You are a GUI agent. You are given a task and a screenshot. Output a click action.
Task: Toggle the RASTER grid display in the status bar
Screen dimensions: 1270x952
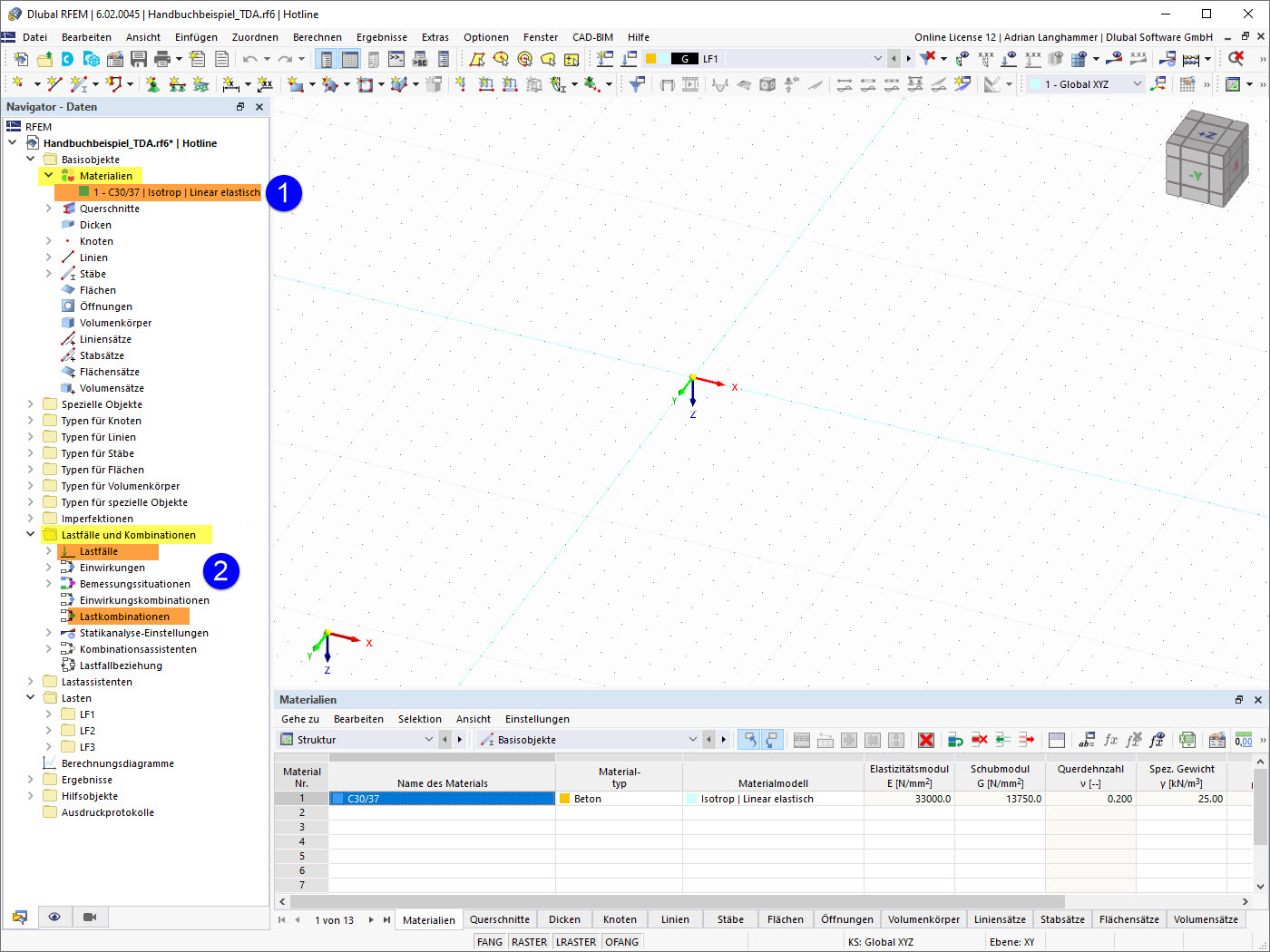(529, 941)
